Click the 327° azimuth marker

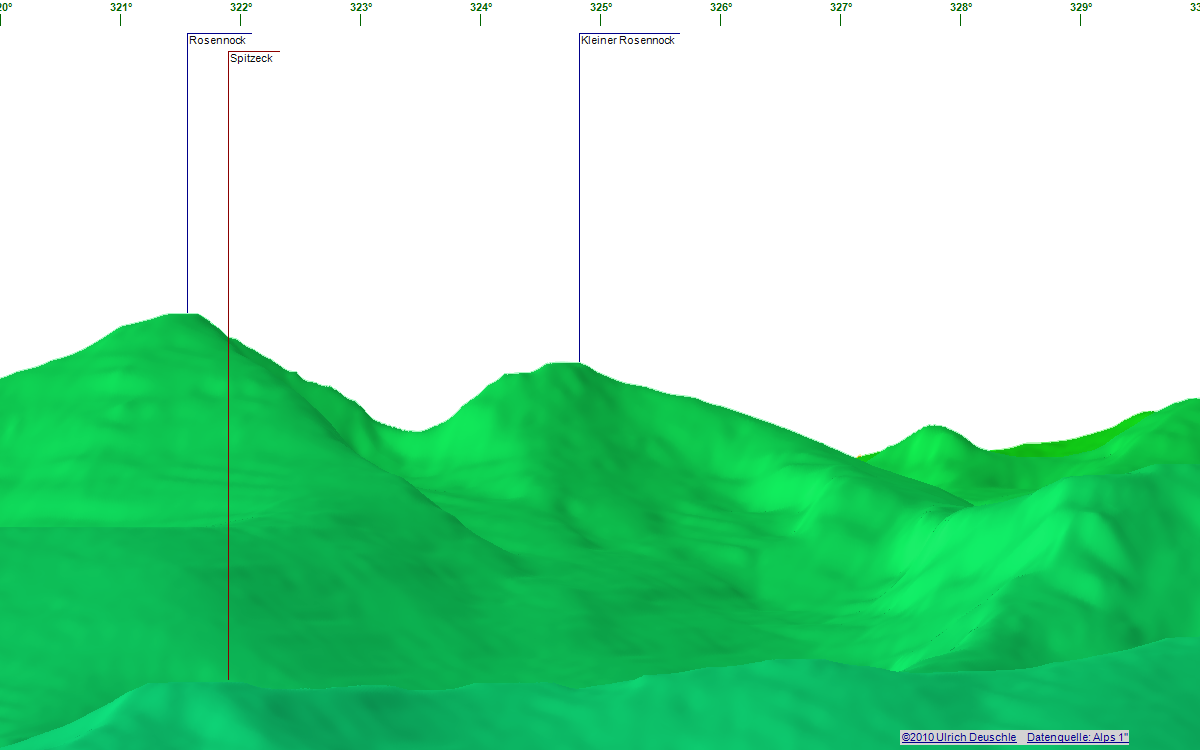(841, 8)
